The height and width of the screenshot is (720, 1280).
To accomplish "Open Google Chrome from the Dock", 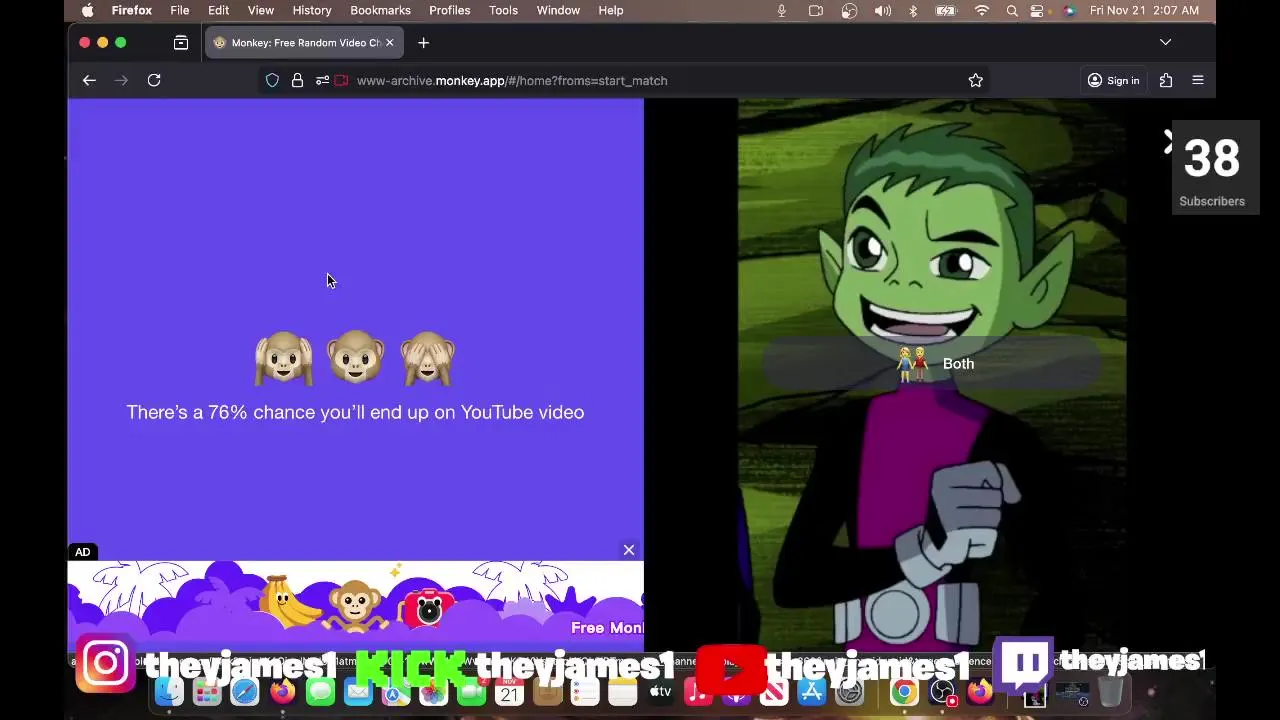I will coord(904,691).
